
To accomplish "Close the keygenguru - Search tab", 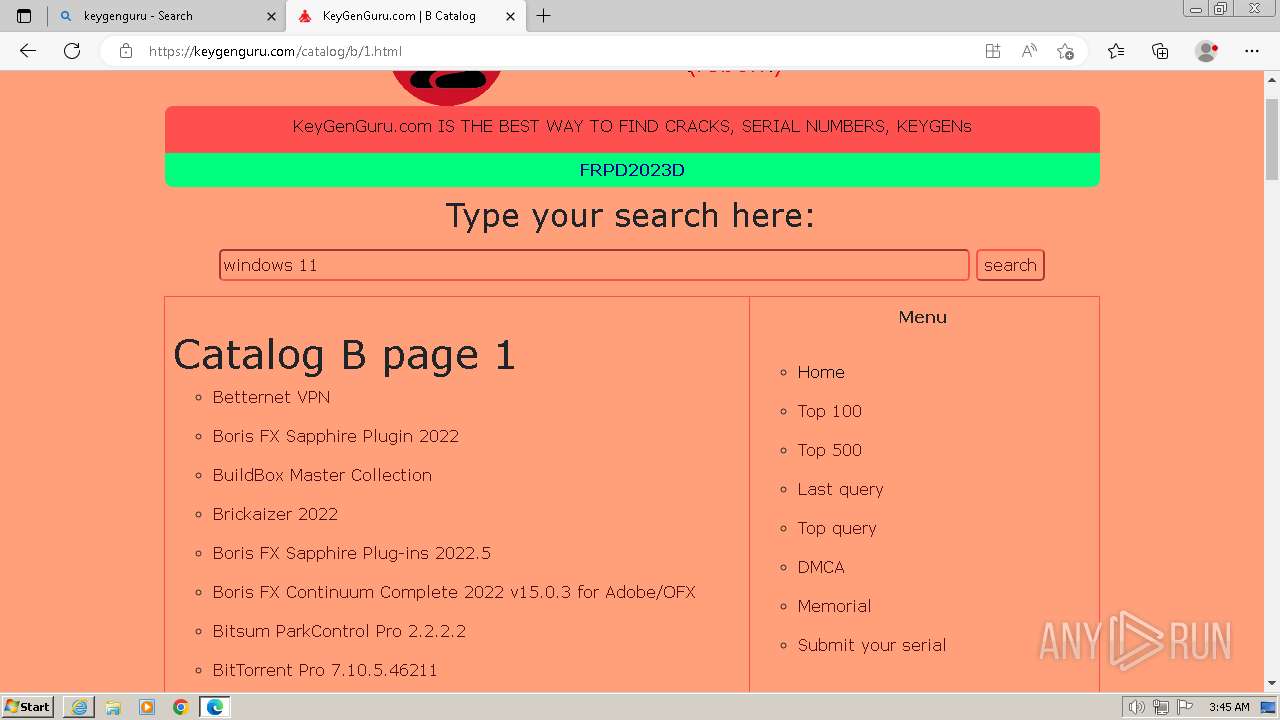I will click(271, 16).
